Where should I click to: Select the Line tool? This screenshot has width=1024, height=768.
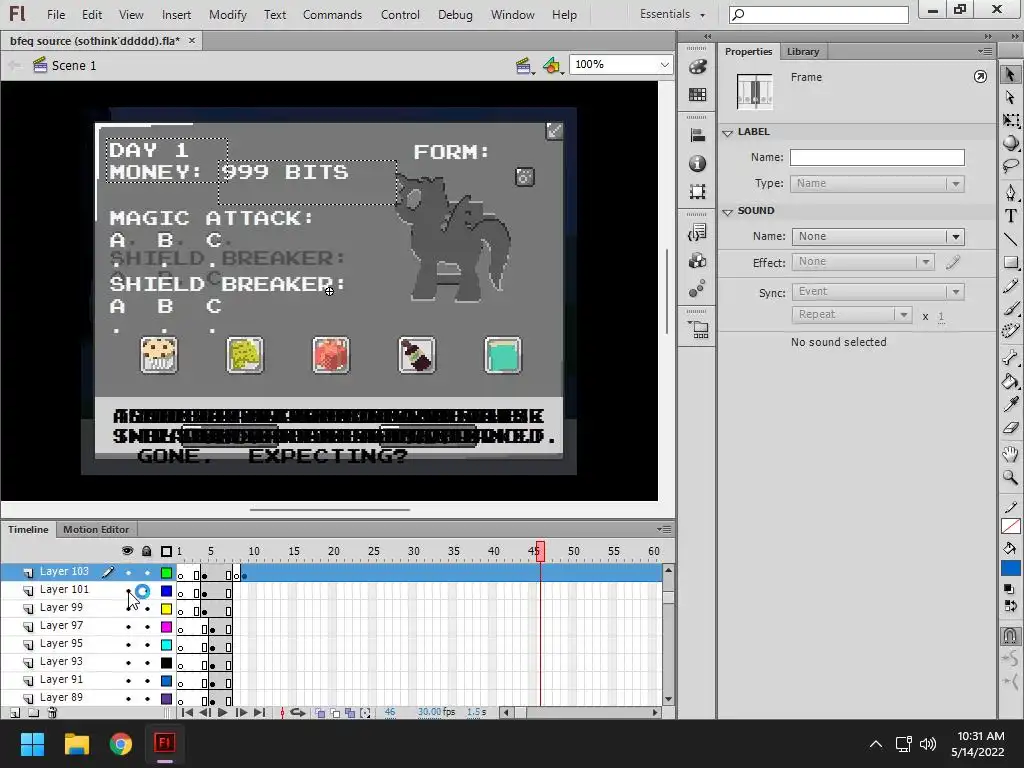pos(1010,238)
